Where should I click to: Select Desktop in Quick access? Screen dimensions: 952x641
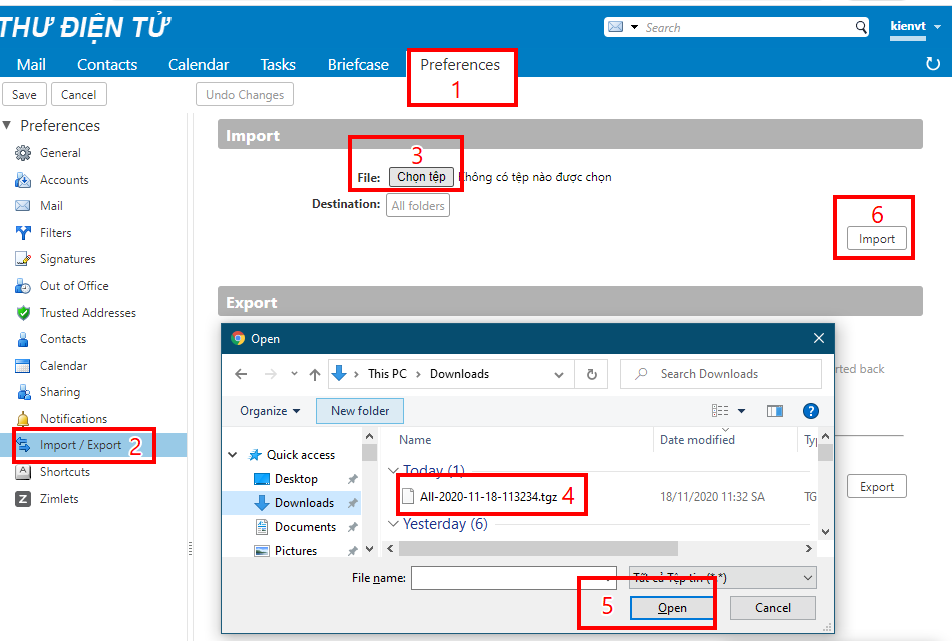tap(296, 479)
